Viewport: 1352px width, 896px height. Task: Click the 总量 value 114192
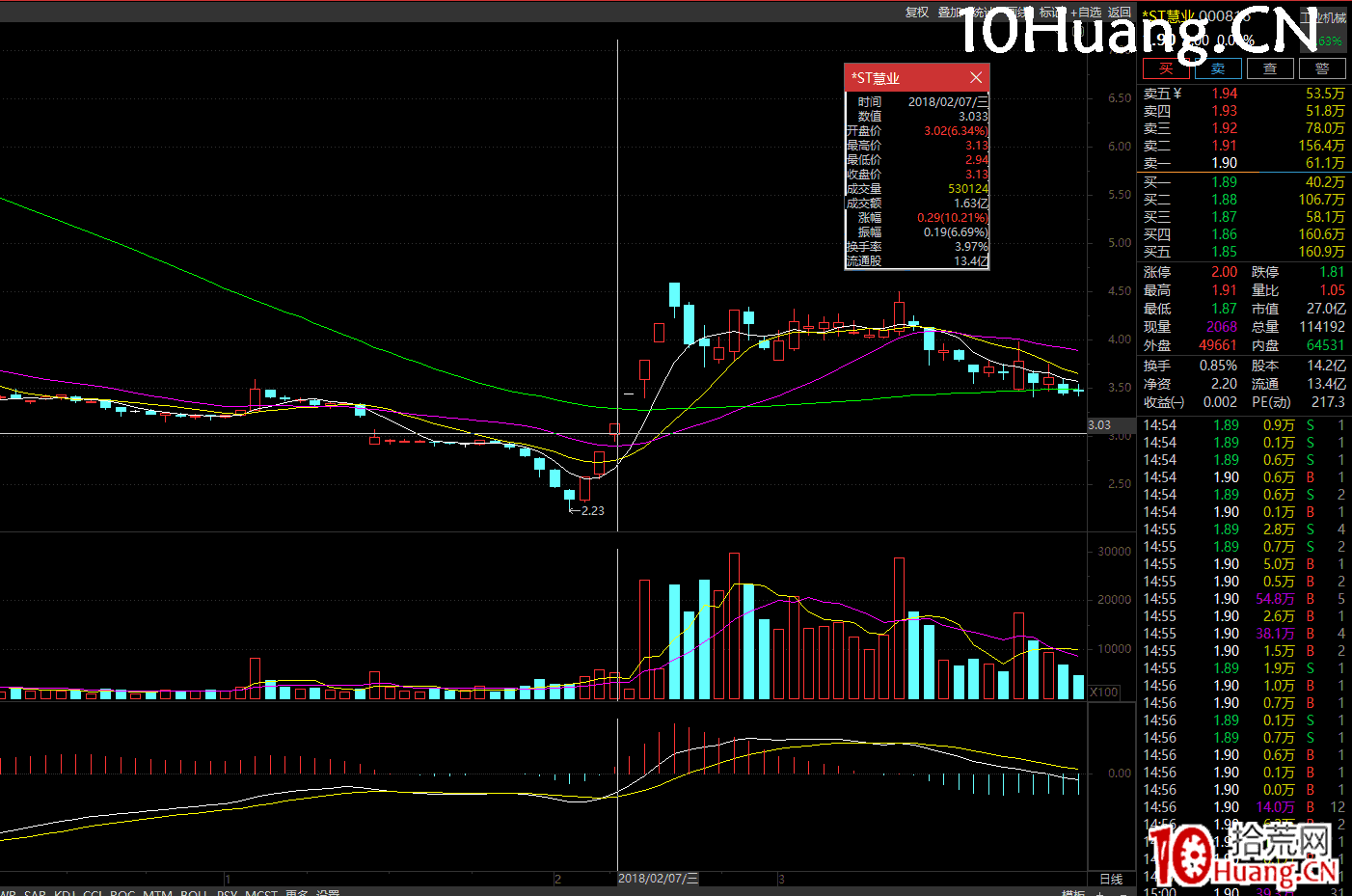[1321, 327]
